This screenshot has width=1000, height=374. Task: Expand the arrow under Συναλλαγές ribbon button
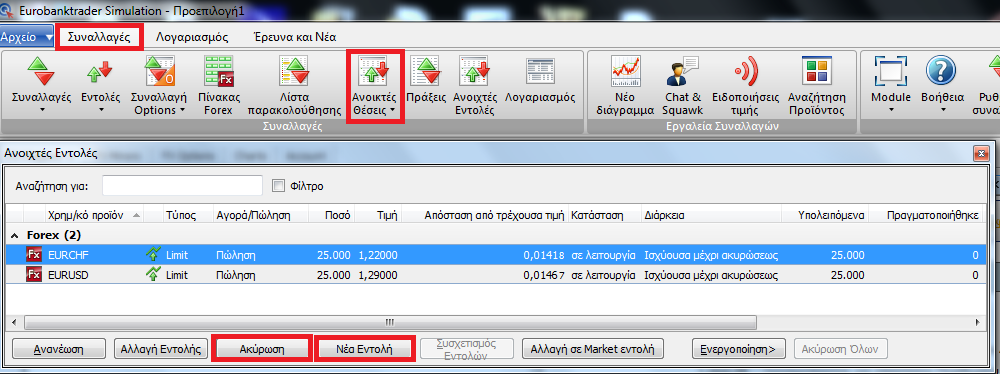[43, 110]
